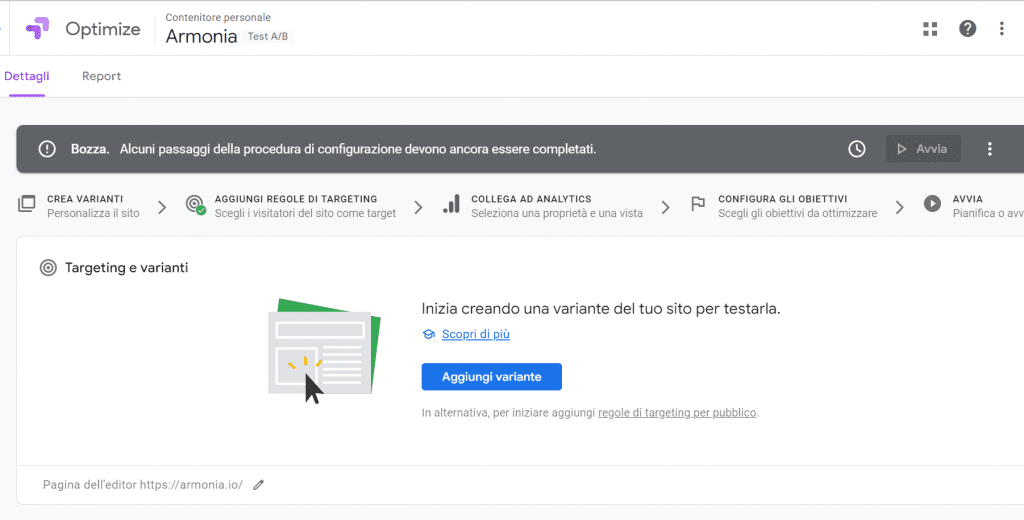Click the Aggiungi regole di targeting step
1024x520 pixels.
coord(295,205)
